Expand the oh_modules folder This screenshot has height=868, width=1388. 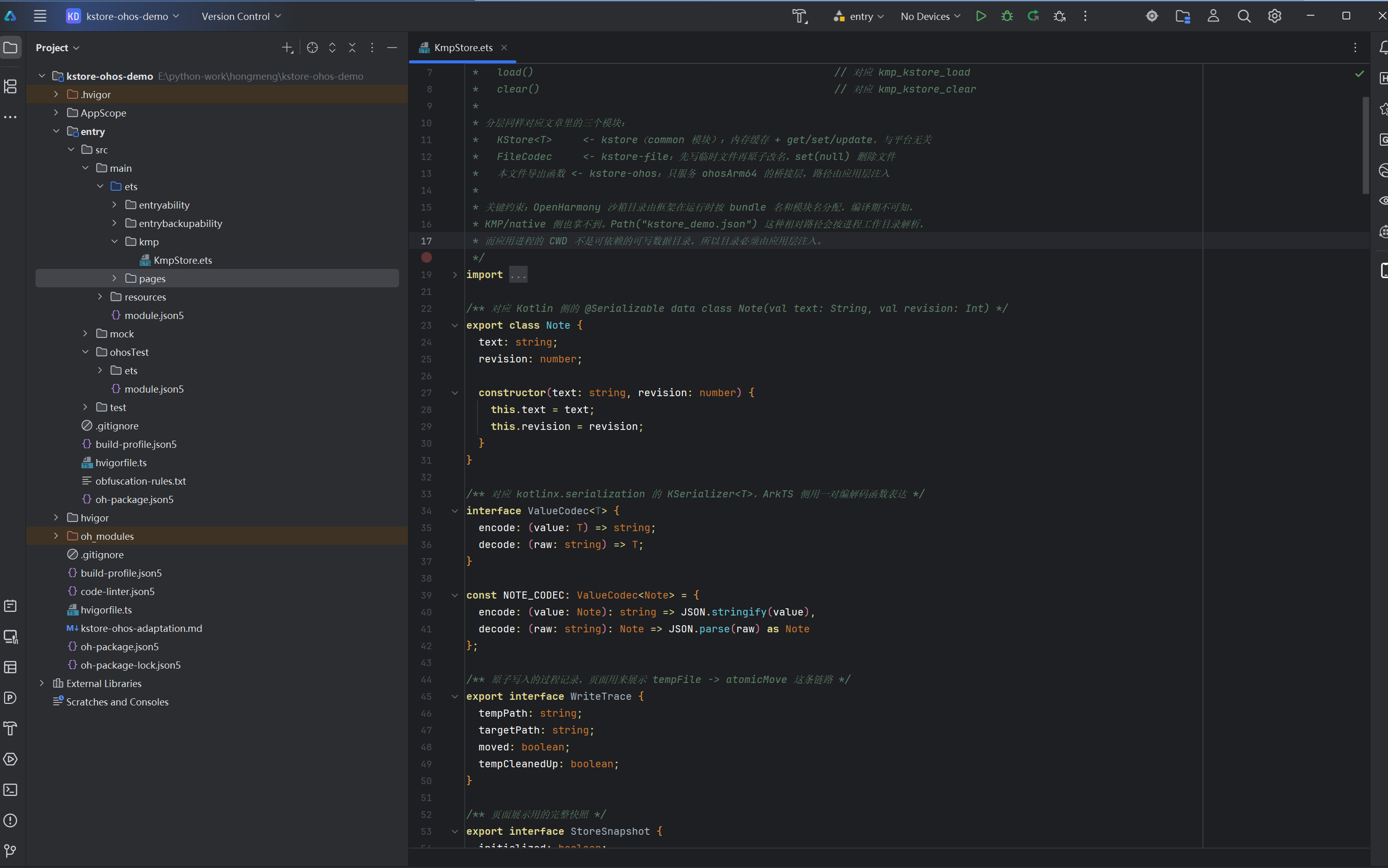[x=56, y=536]
